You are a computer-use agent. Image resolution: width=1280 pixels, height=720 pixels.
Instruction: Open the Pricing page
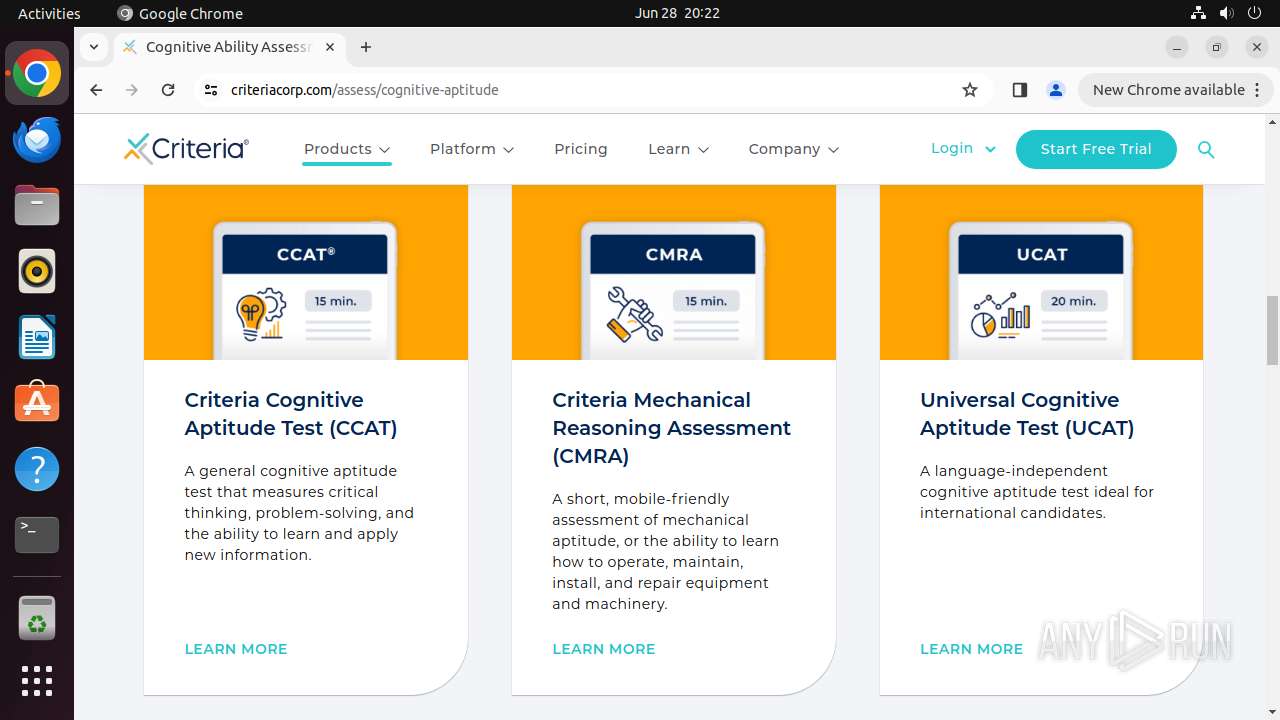[x=581, y=149]
